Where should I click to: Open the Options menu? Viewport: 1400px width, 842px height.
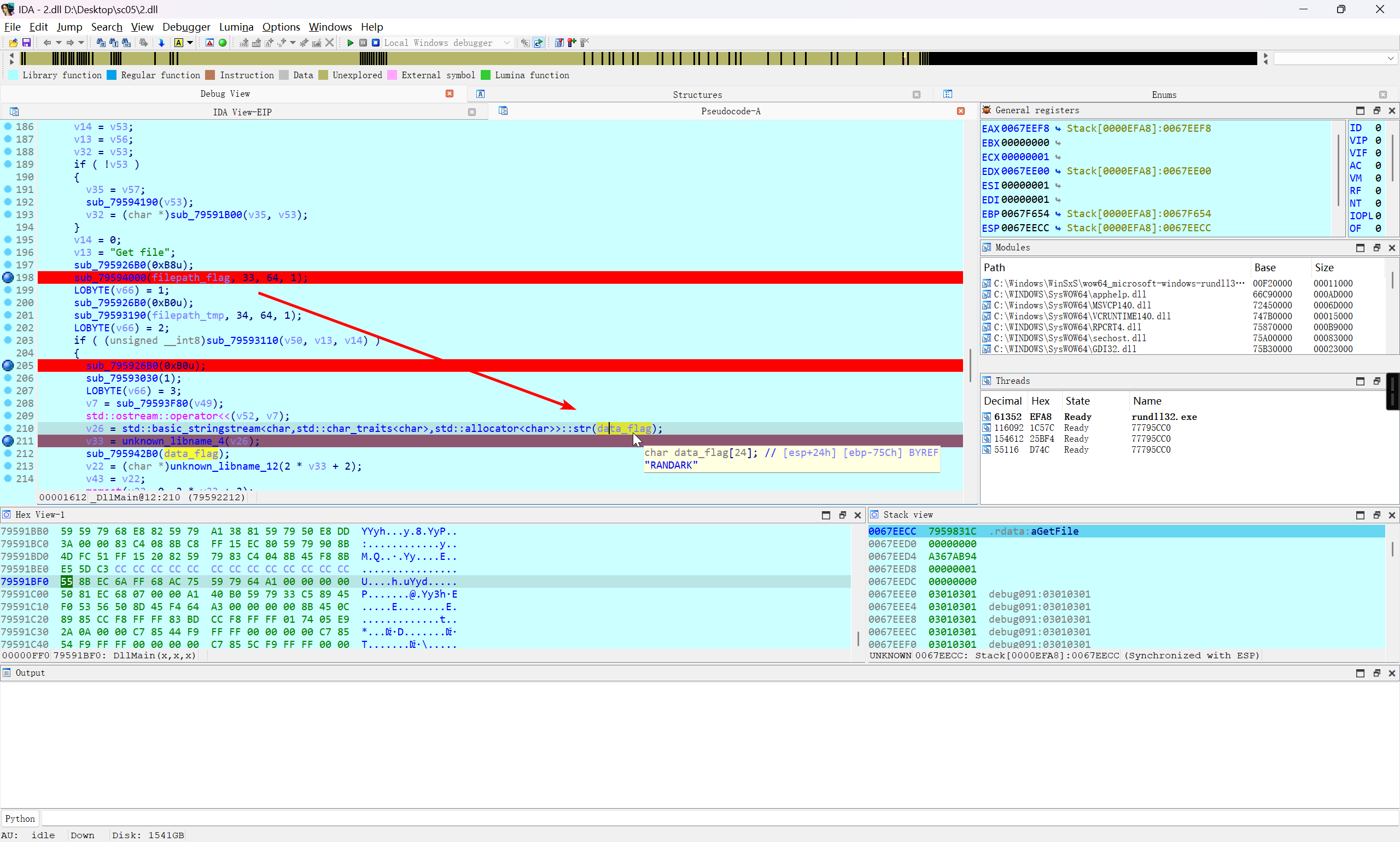click(x=281, y=27)
